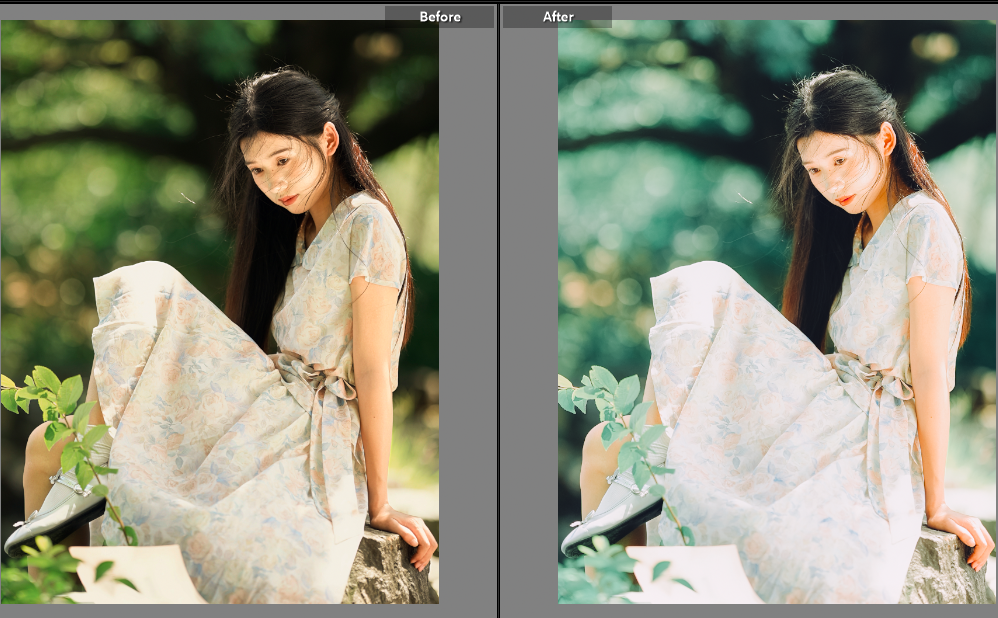Click the woman's red lips in After photo
998x618 pixels.
click(846, 200)
